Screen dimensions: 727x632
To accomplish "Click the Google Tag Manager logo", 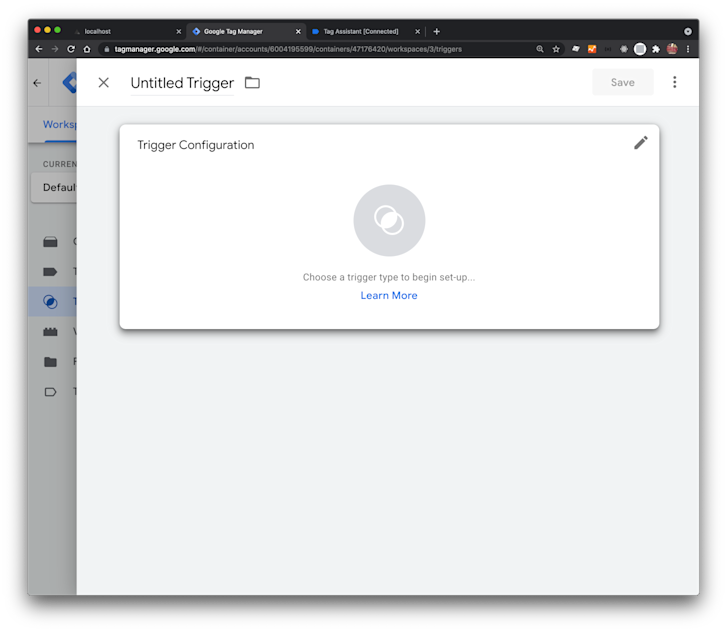I will [70, 83].
